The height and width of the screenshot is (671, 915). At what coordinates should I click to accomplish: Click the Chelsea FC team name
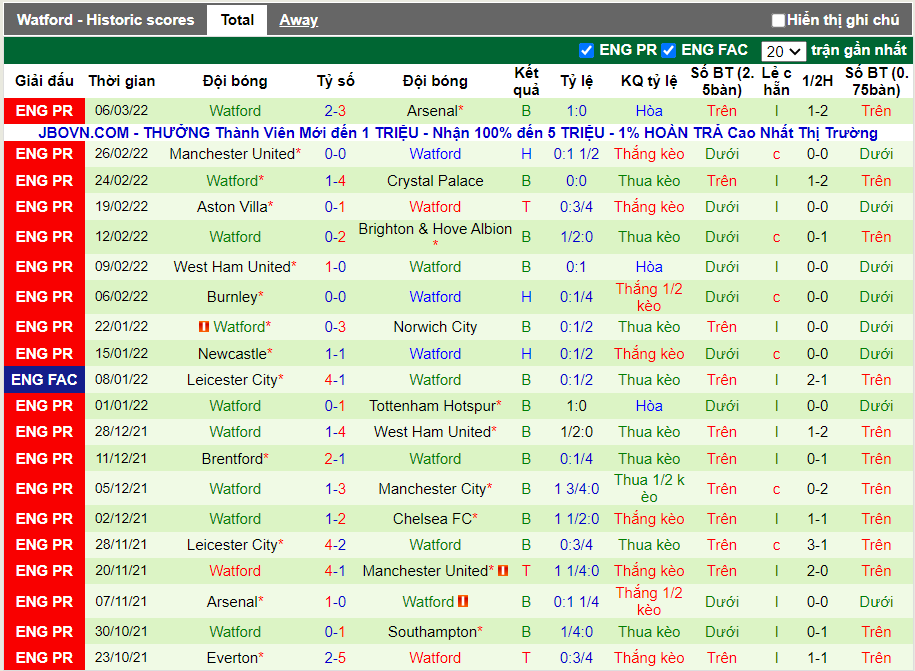tap(432, 519)
